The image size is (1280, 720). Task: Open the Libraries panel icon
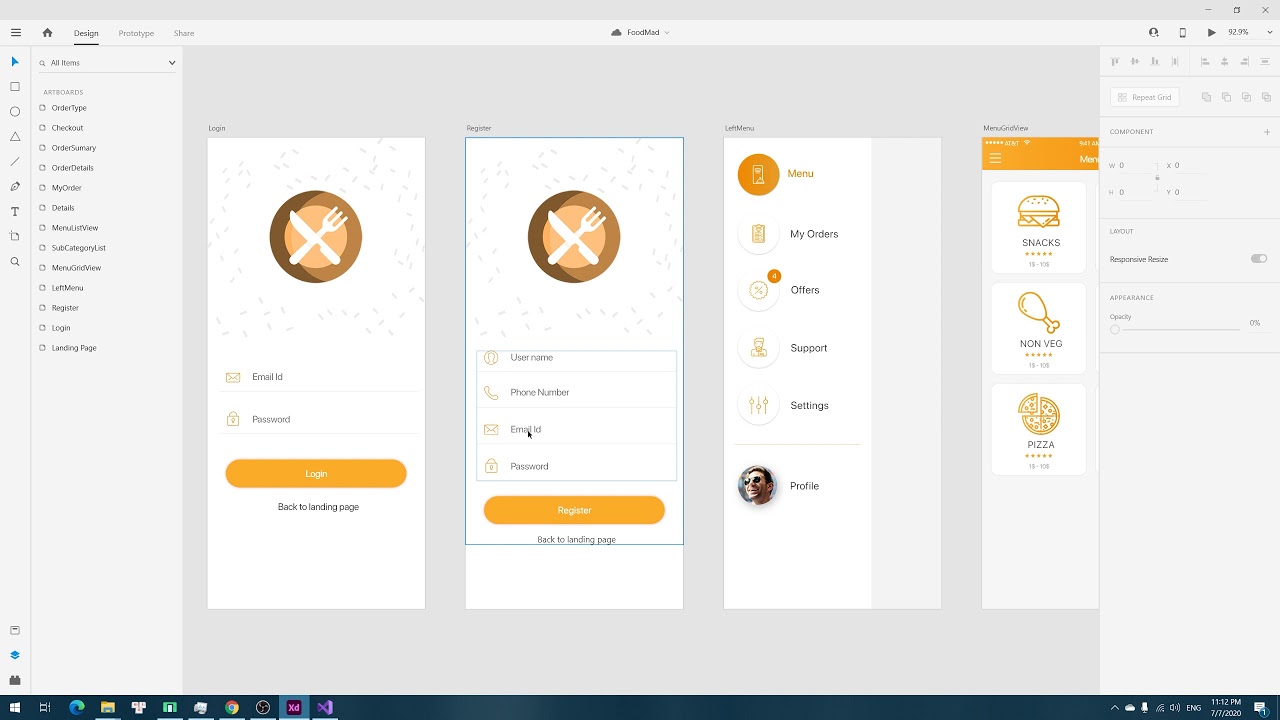[15, 631]
